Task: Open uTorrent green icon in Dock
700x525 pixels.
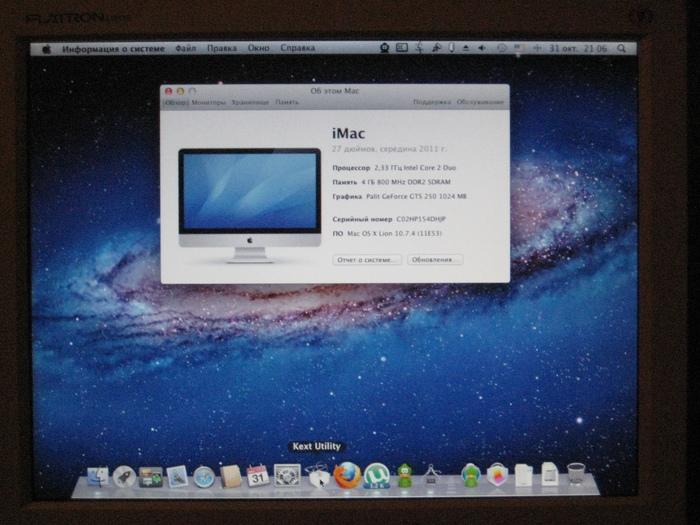Action: tap(376, 475)
